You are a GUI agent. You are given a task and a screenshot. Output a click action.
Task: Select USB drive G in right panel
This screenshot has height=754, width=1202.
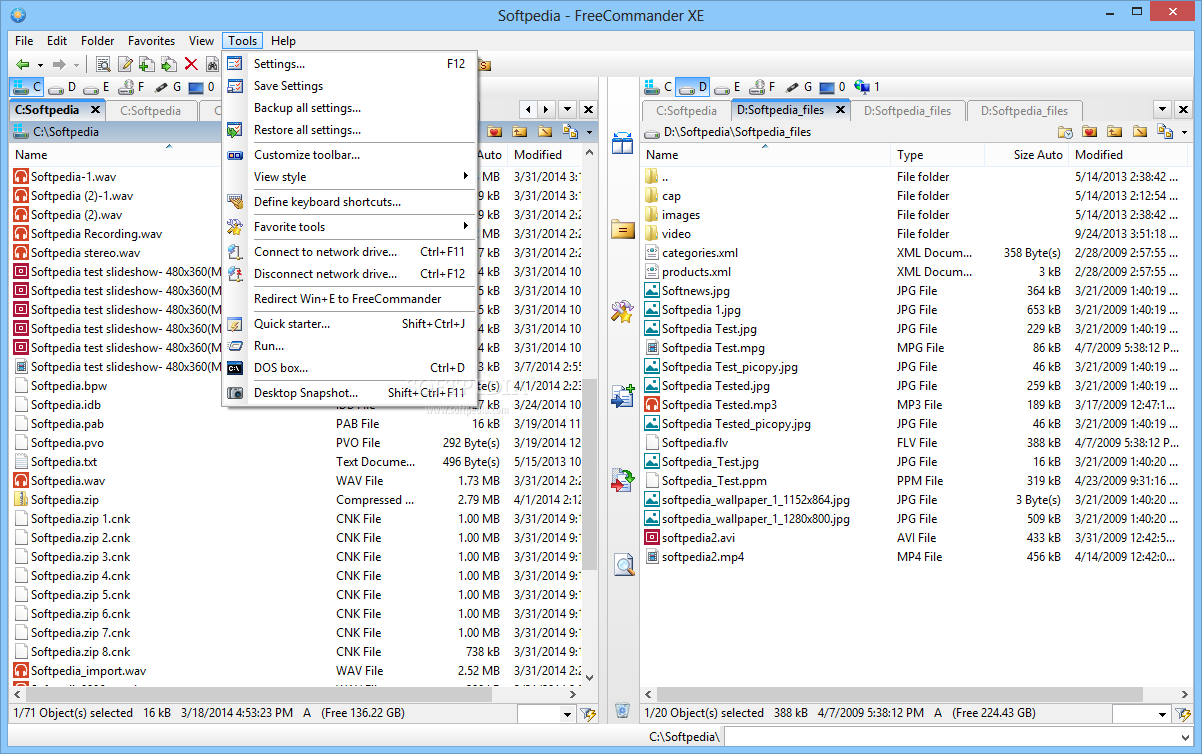800,87
